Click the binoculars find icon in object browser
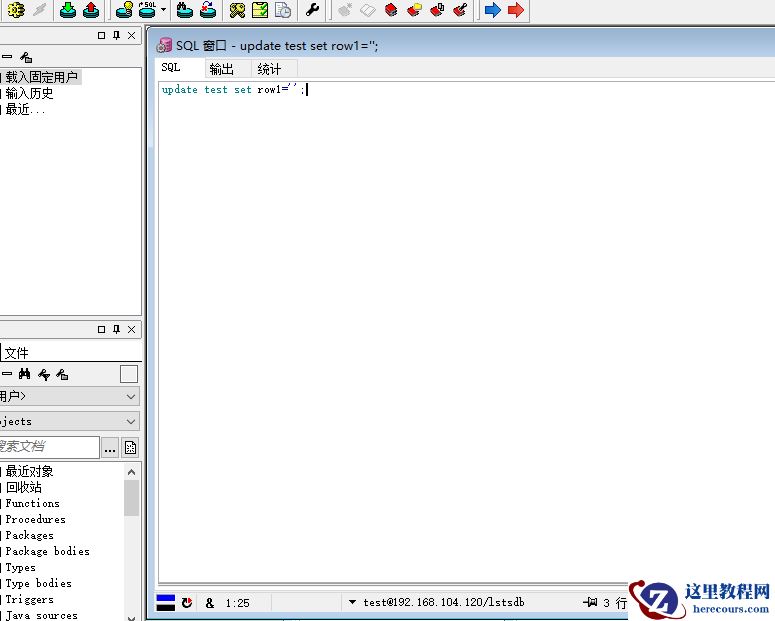The height and width of the screenshot is (621, 775). pos(24,374)
